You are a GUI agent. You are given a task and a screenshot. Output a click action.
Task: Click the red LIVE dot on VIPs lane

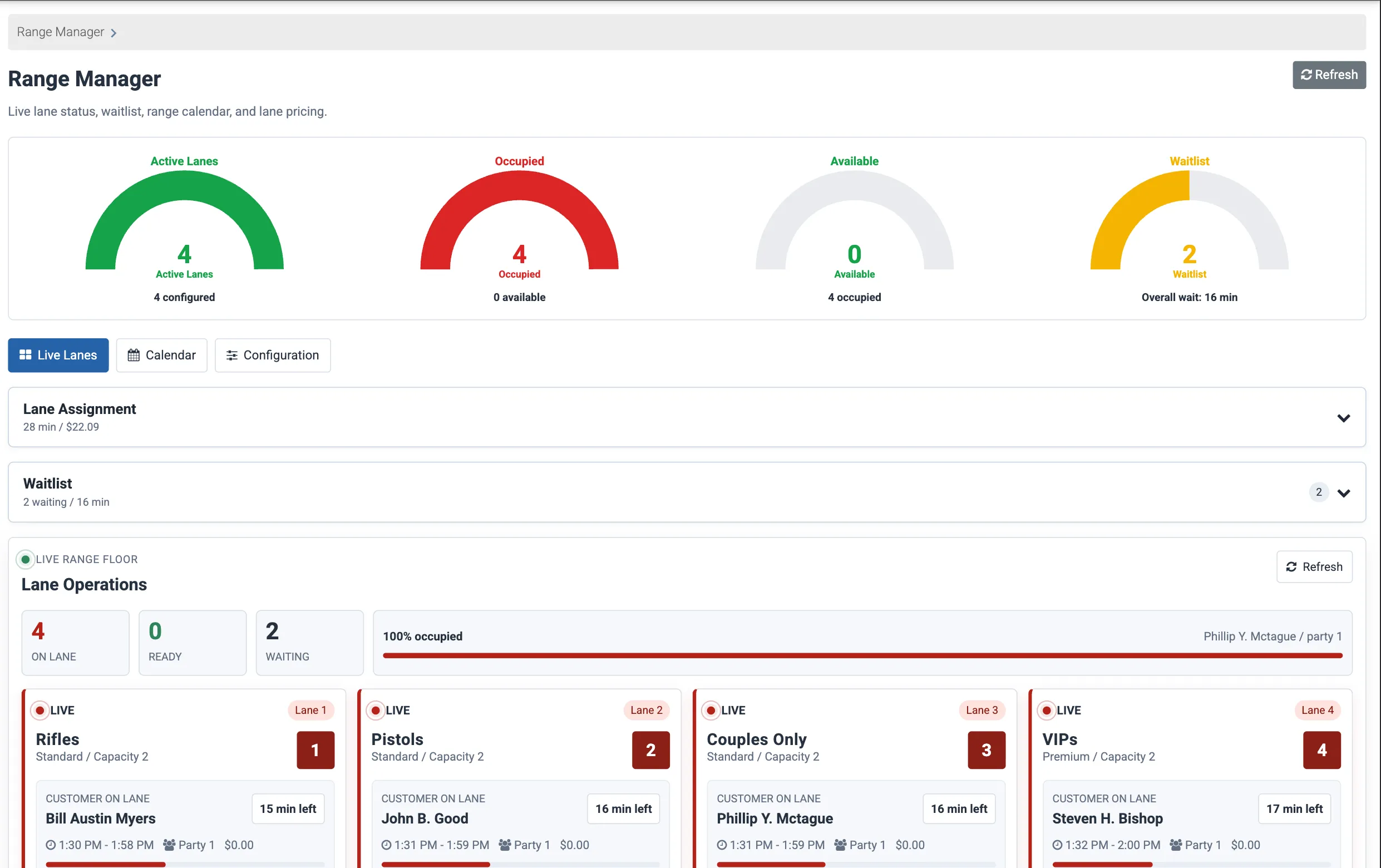pyautogui.click(x=1047, y=710)
